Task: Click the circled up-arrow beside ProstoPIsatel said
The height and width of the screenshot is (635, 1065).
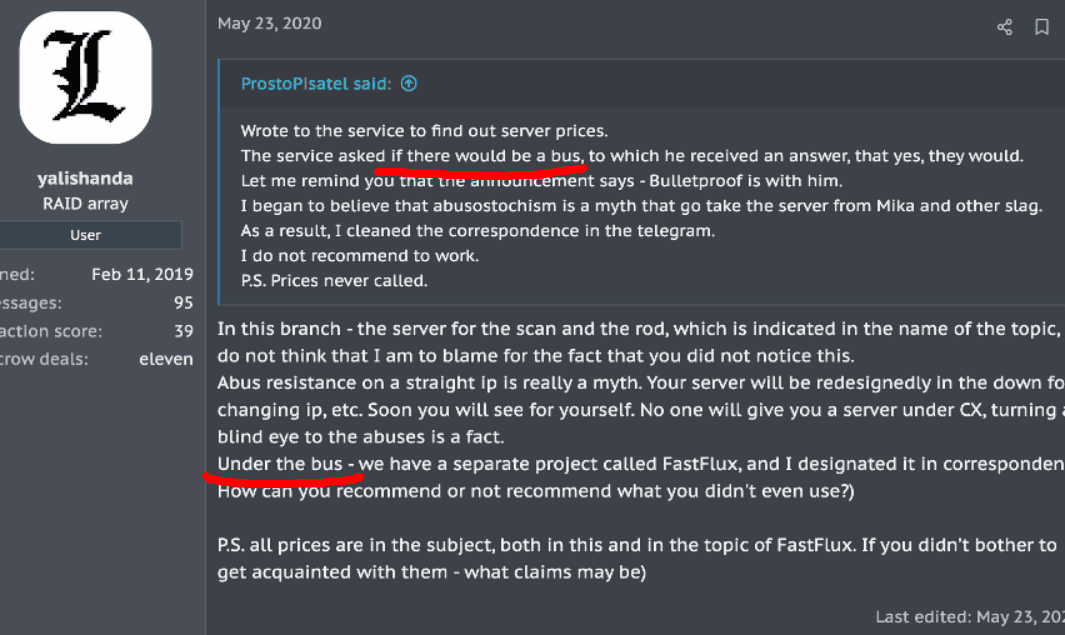Action: [409, 84]
